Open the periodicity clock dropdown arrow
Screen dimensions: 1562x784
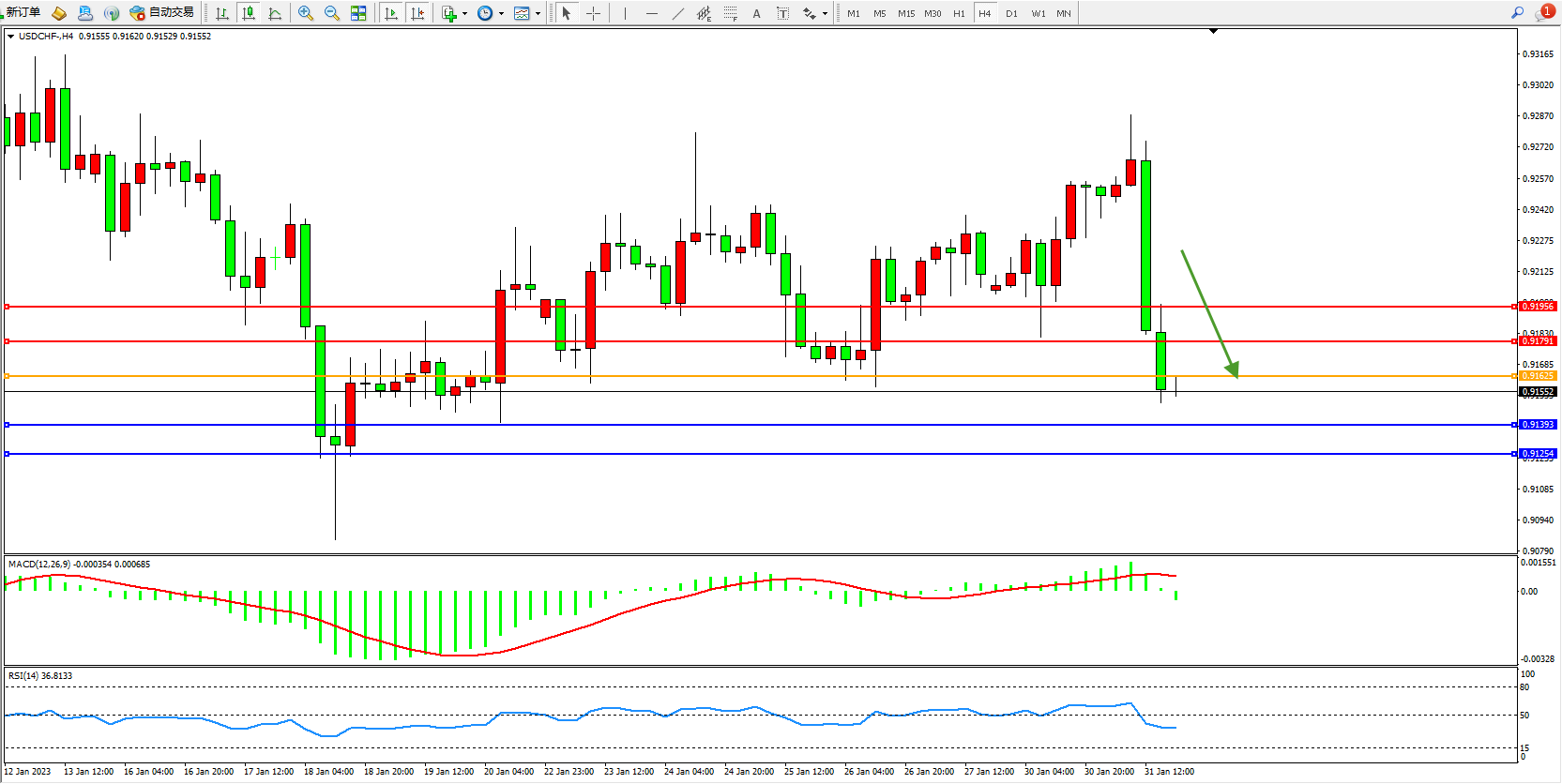coord(501,13)
